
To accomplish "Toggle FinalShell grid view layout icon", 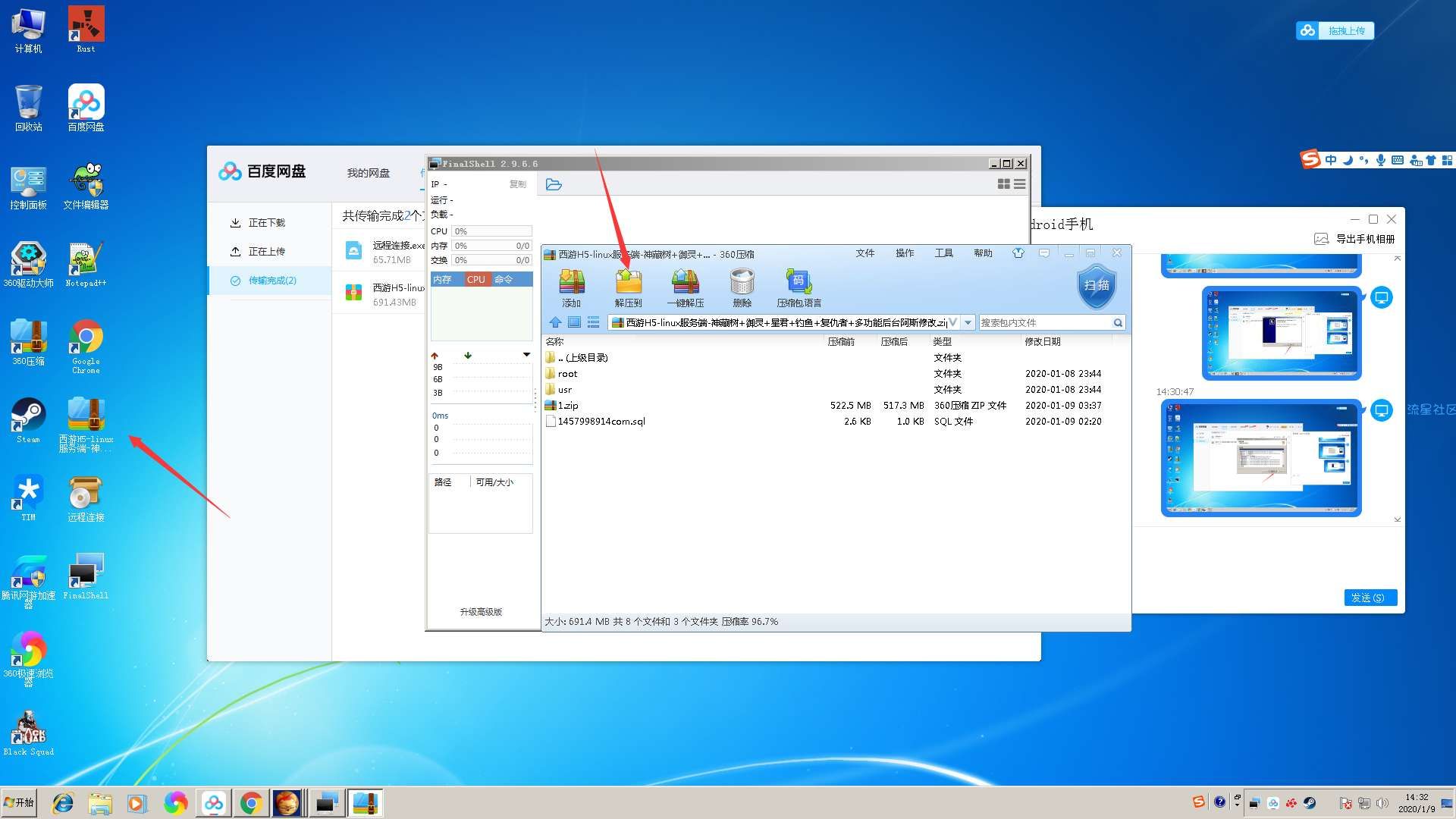I will tap(1003, 184).
